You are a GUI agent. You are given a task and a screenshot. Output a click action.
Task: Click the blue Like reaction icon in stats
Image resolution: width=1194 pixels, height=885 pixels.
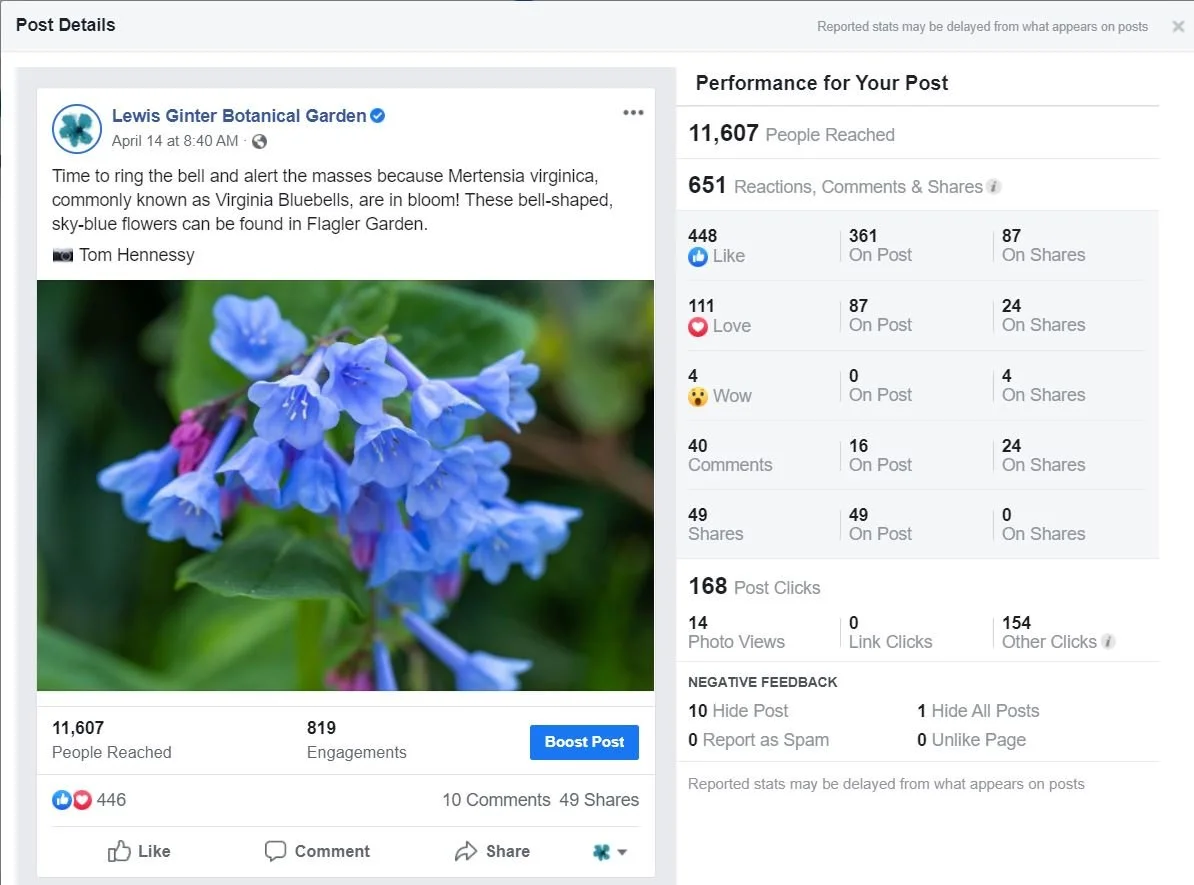tap(698, 257)
